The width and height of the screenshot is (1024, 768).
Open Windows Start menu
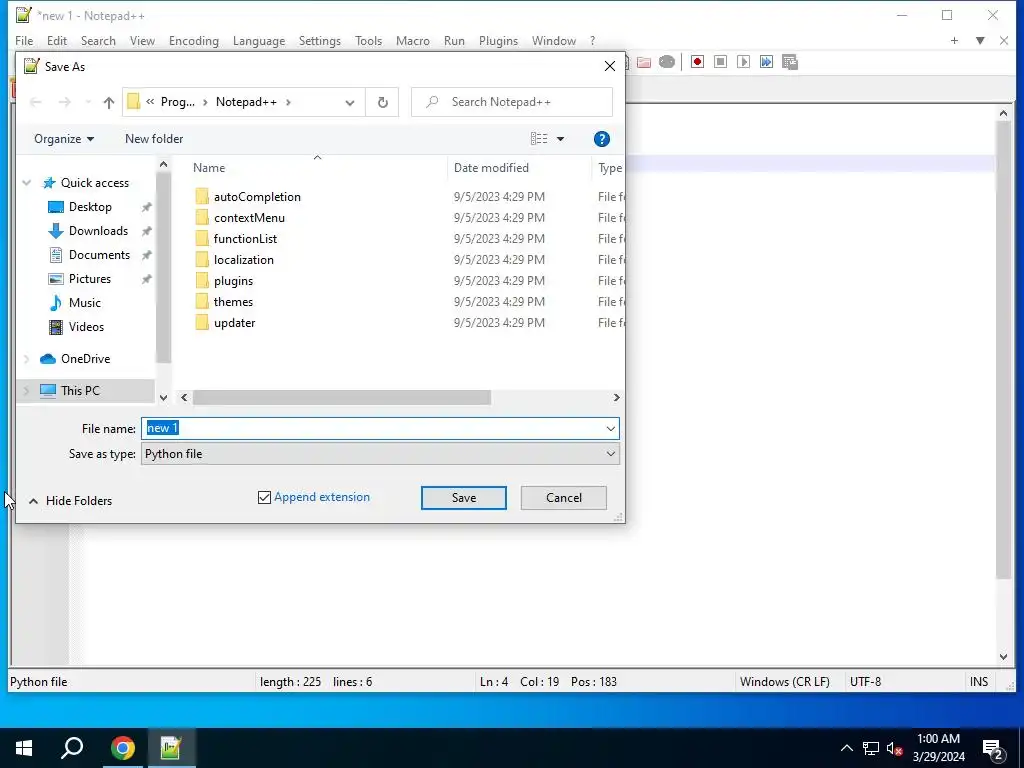point(24,748)
